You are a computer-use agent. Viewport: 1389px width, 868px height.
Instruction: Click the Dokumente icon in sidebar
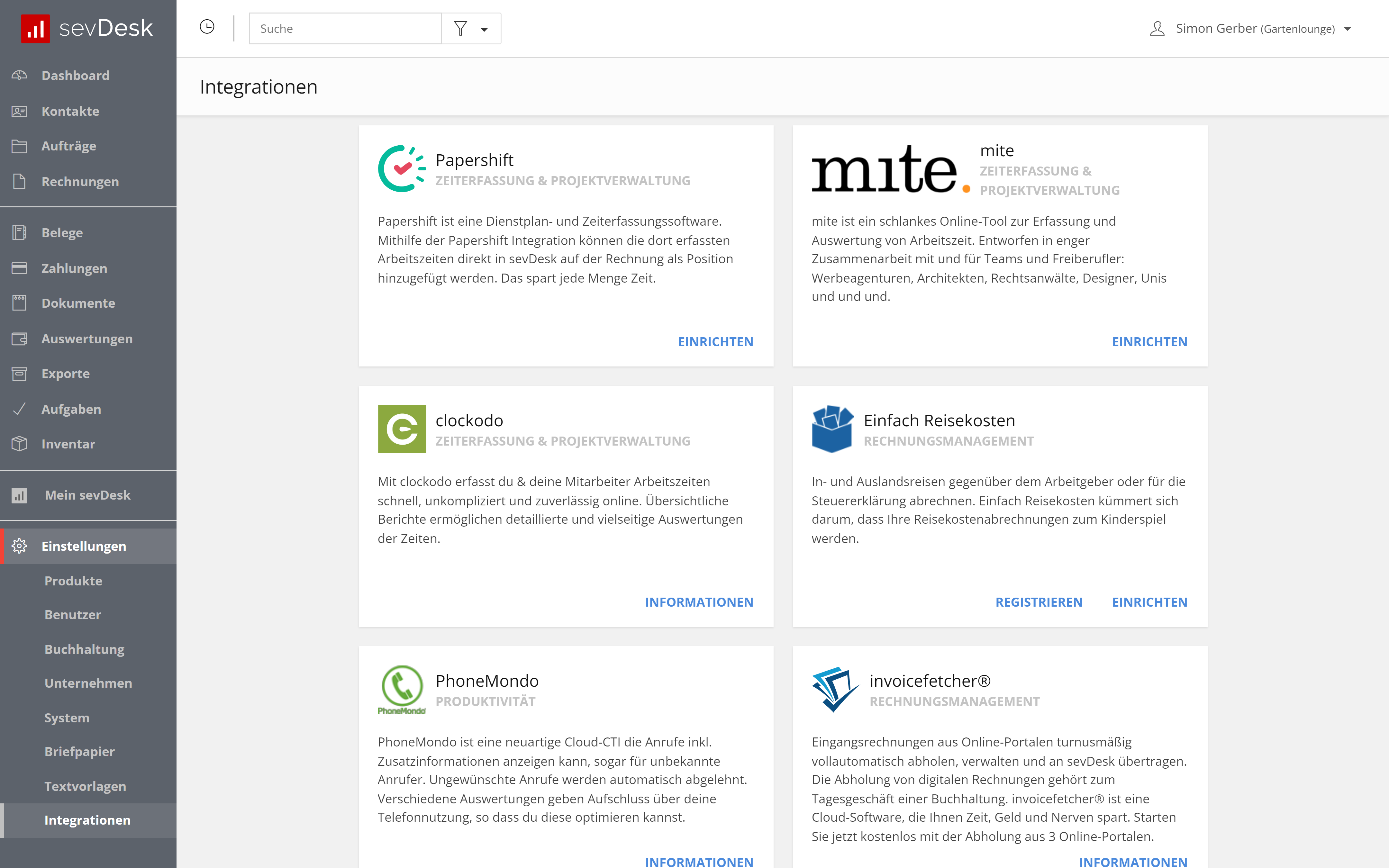tap(20, 303)
